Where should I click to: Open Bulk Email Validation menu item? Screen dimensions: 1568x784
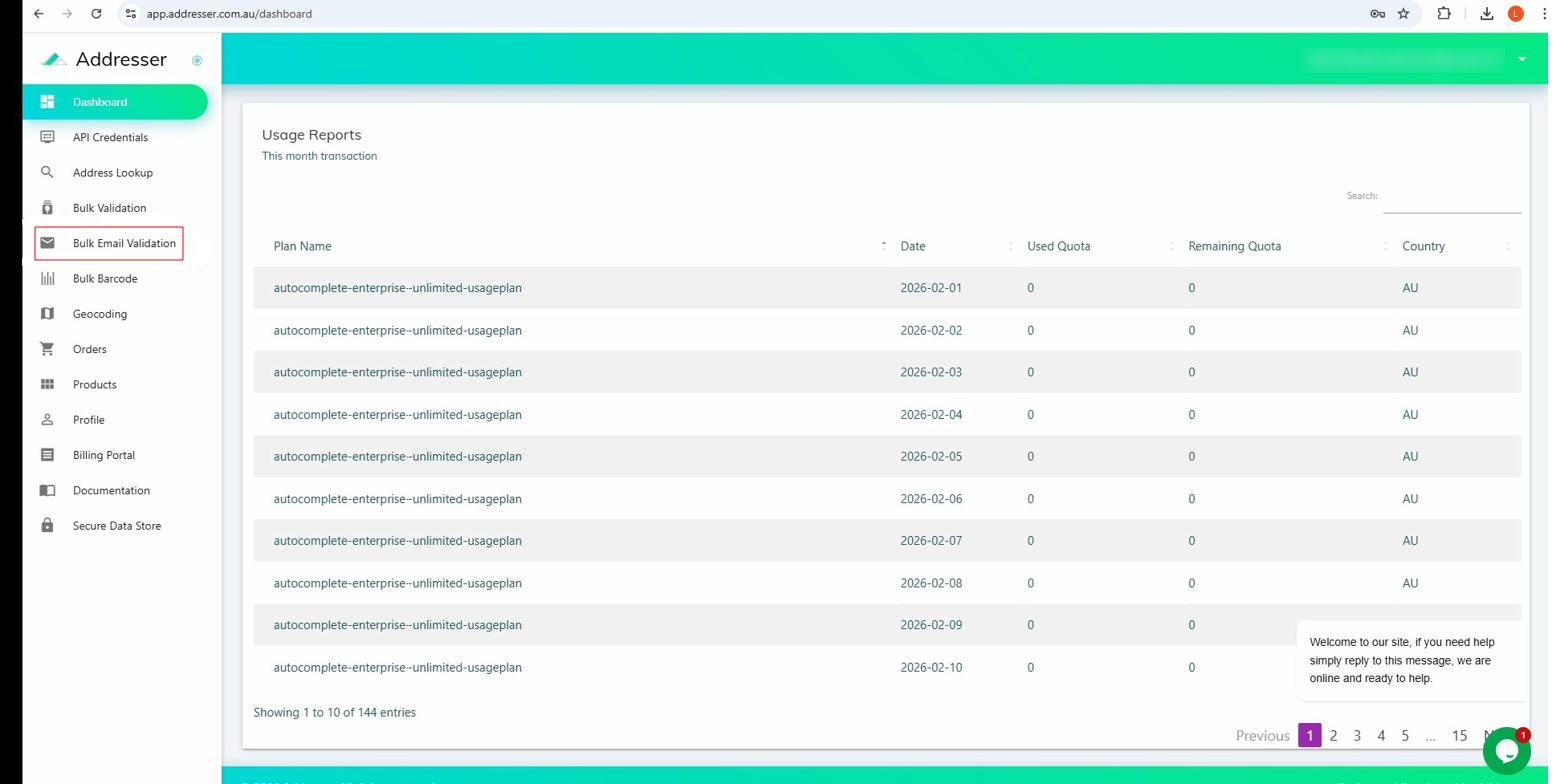(123, 243)
